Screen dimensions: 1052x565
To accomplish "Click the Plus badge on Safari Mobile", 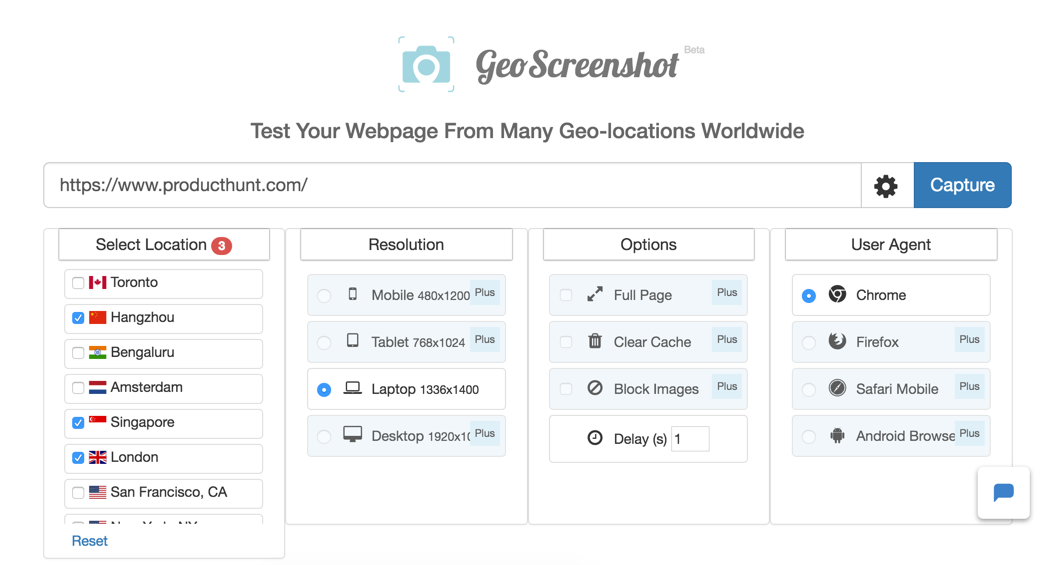I will click(969, 387).
